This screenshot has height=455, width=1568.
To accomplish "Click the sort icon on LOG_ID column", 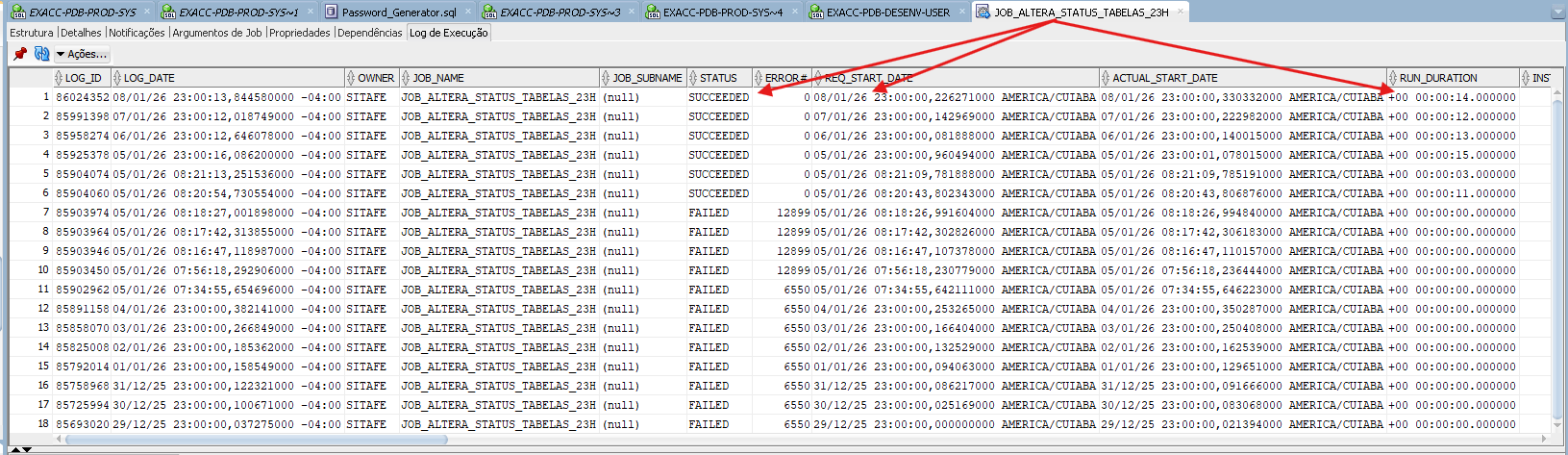I will [60, 78].
